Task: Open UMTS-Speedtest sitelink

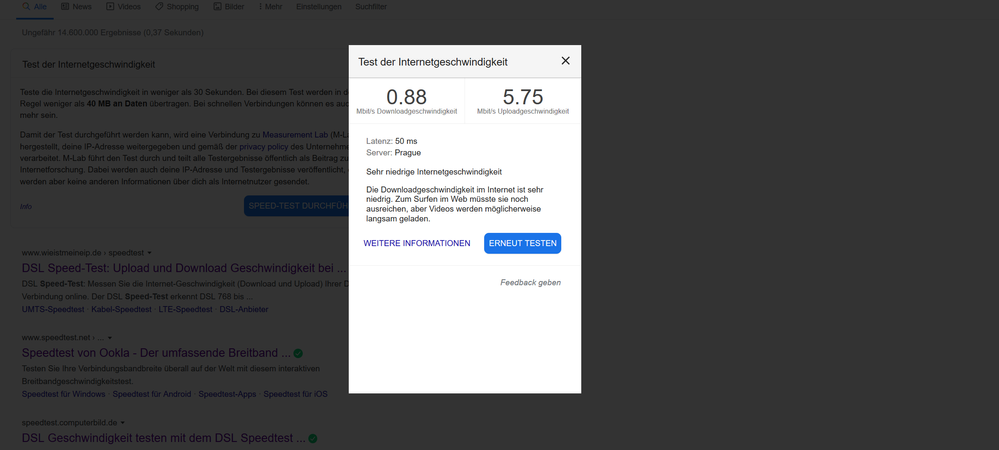Action: coord(53,309)
